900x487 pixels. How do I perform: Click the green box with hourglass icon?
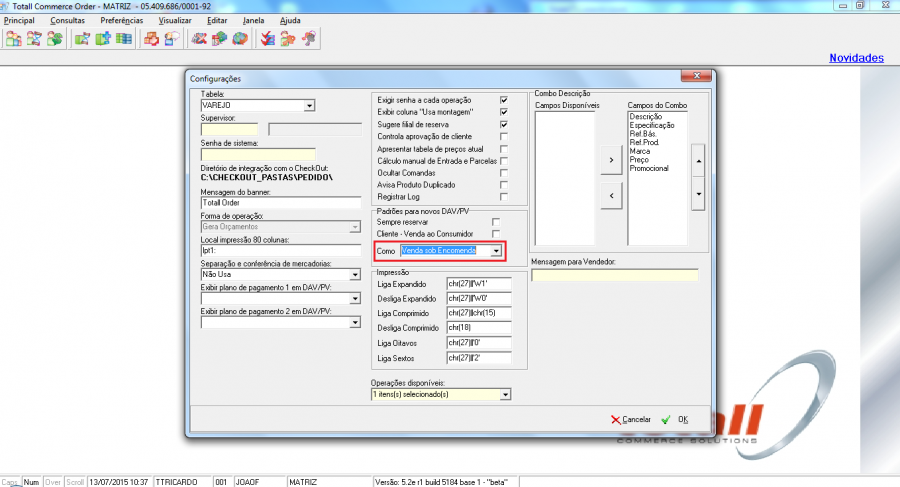[82, 38]
